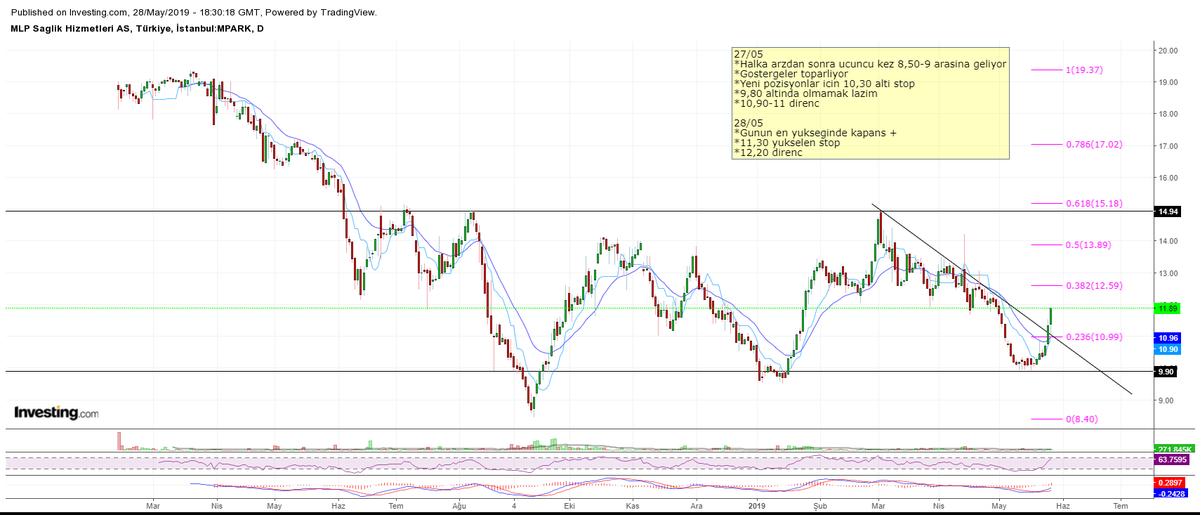
Task: Click the note line 11,30 yukselen stop
Action: point(787,143)
